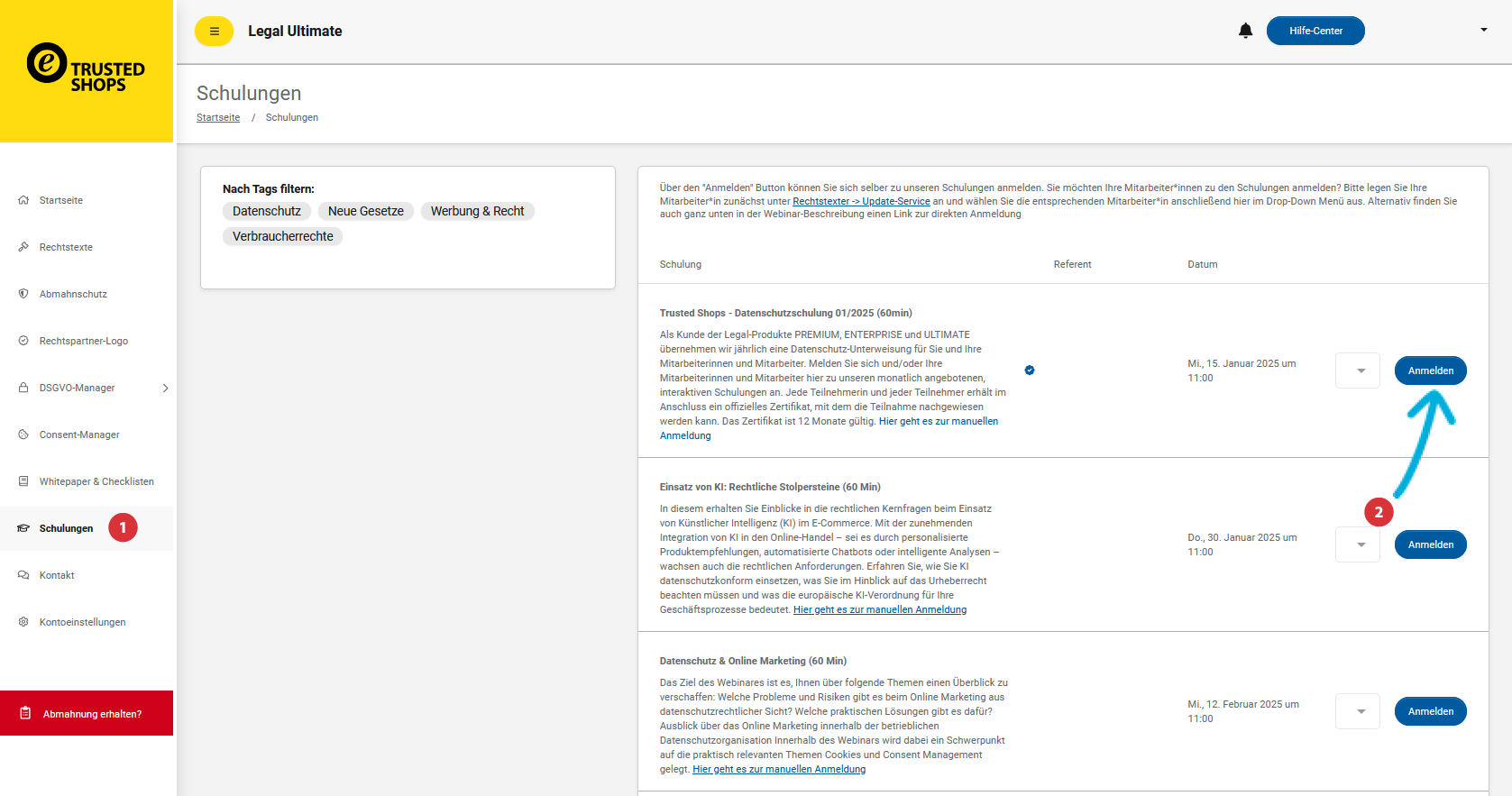1512x796 pixels.
Task: Open employee dropdown for Datenschutzschulung 01/2025
Action: (1358, 371)
